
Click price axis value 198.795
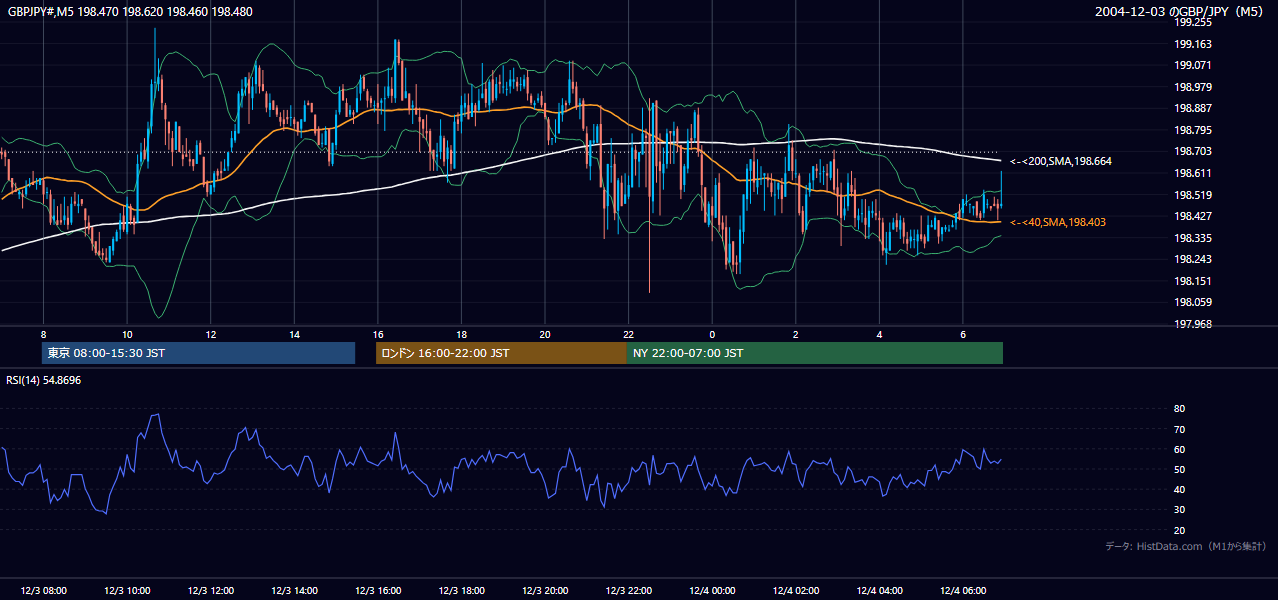pyautogui.click(x=1192, y=130)
